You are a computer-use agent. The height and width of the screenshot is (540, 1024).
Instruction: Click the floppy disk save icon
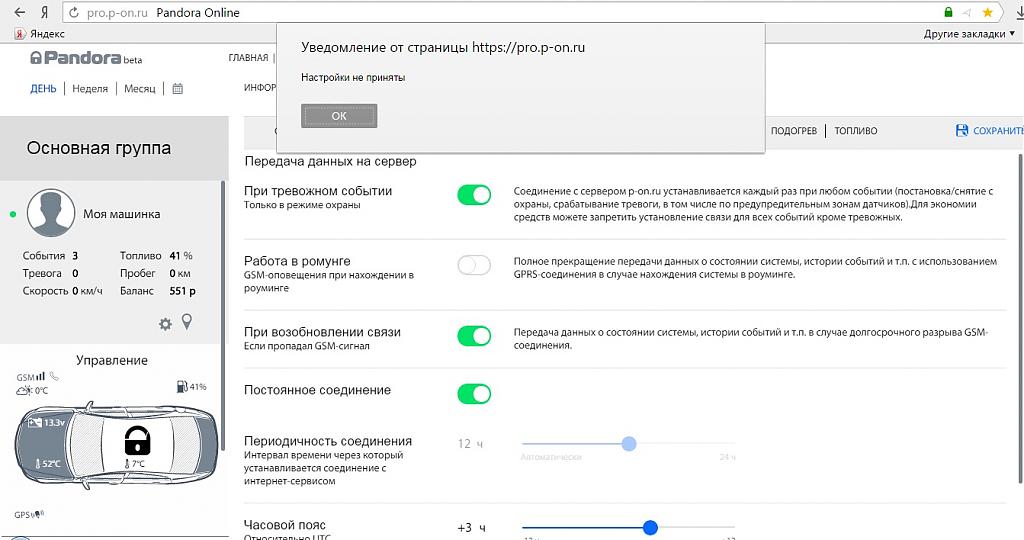(x=962, y=131)
